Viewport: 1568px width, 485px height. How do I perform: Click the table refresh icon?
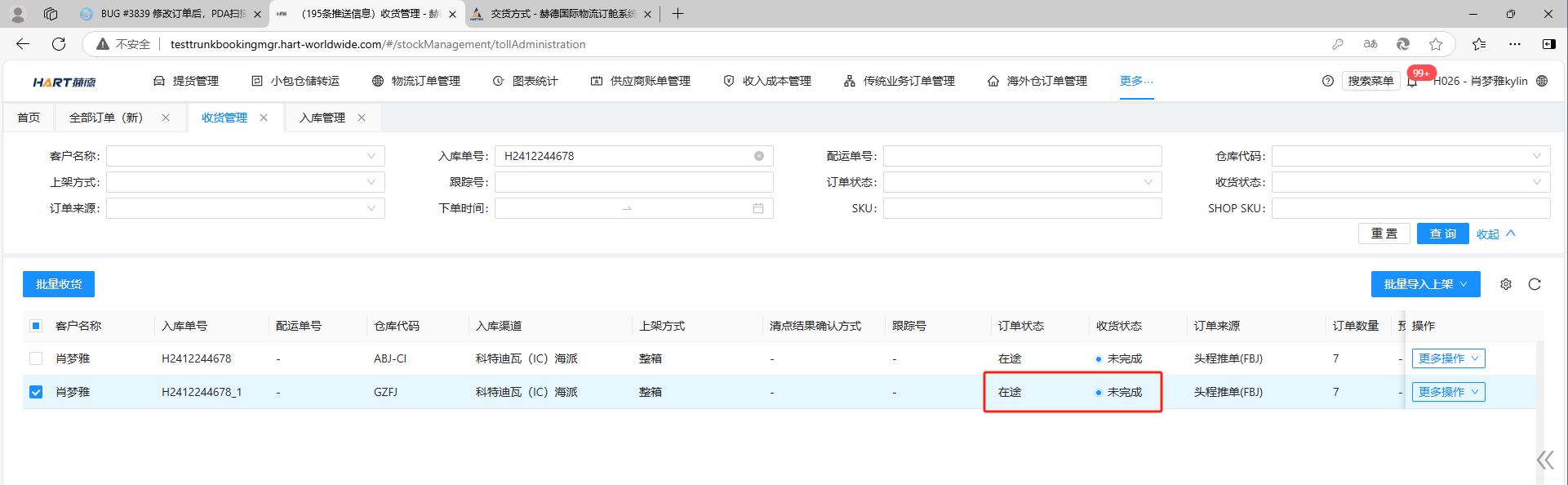point(1535,284)
